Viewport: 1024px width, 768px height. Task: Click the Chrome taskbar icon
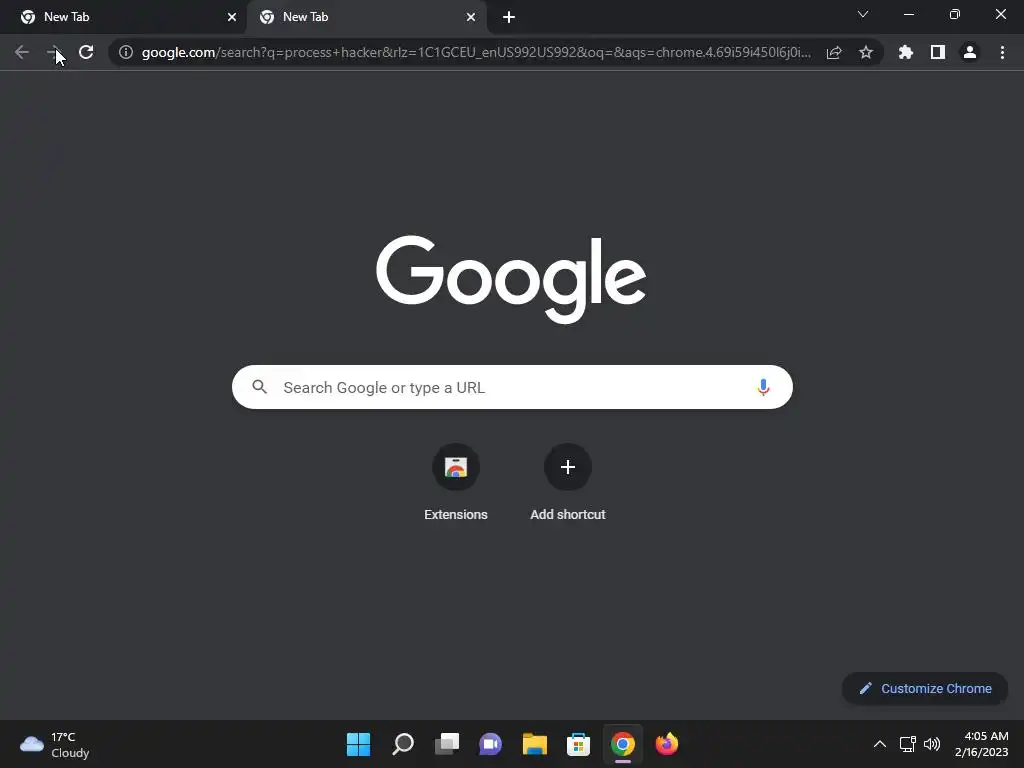click(x=622, y=744)
